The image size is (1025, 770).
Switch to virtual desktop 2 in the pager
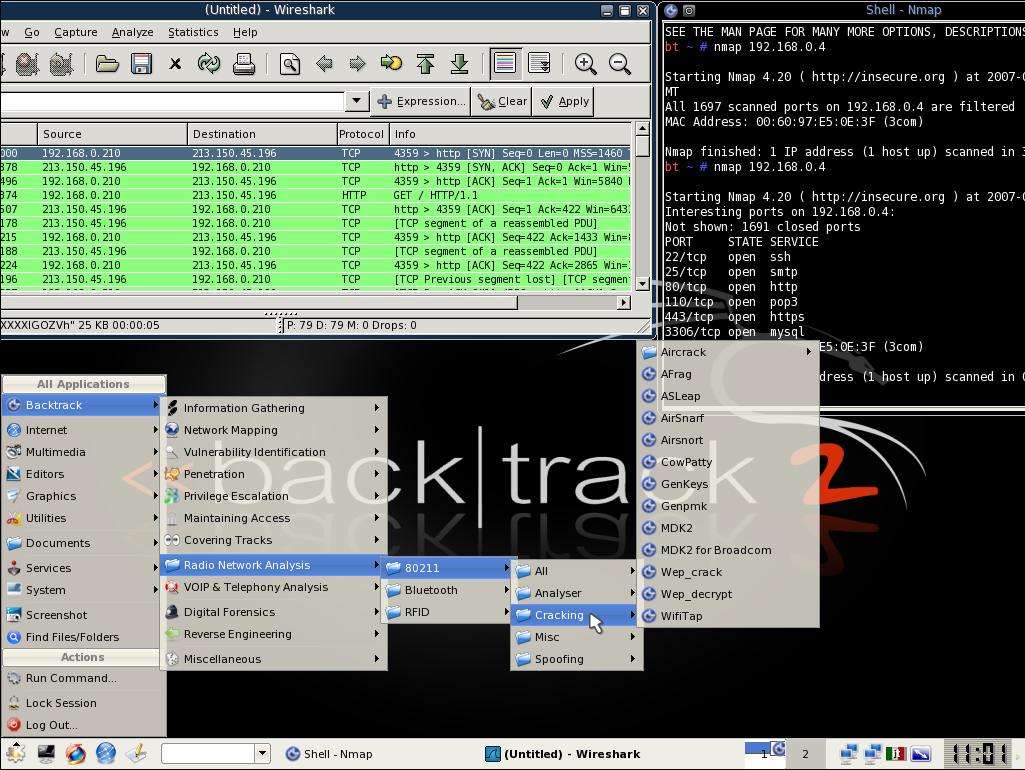pos(805,754)
